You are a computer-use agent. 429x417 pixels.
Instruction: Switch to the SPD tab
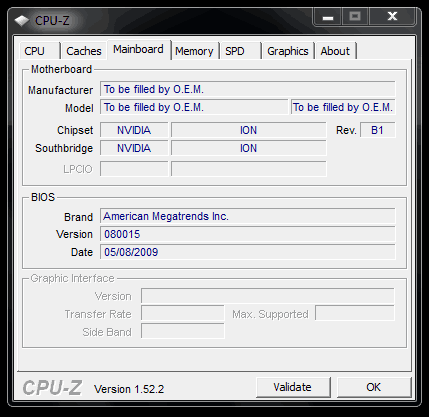tap(240, 51)
